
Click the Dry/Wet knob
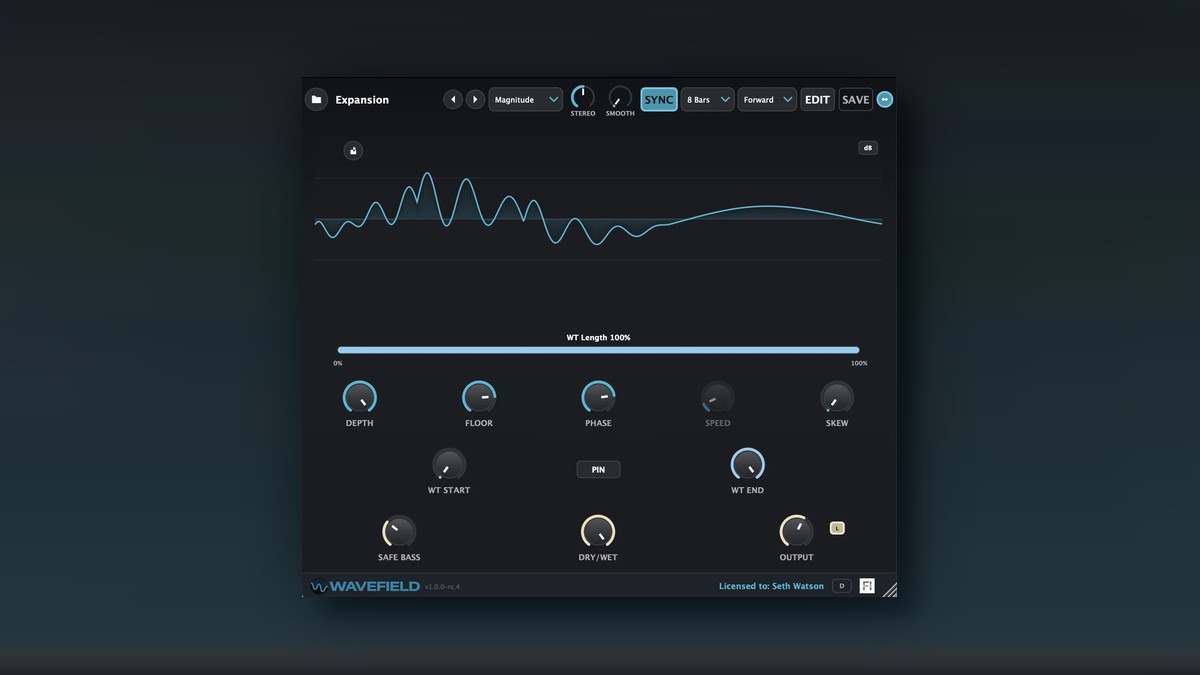(x=598, y=532)
